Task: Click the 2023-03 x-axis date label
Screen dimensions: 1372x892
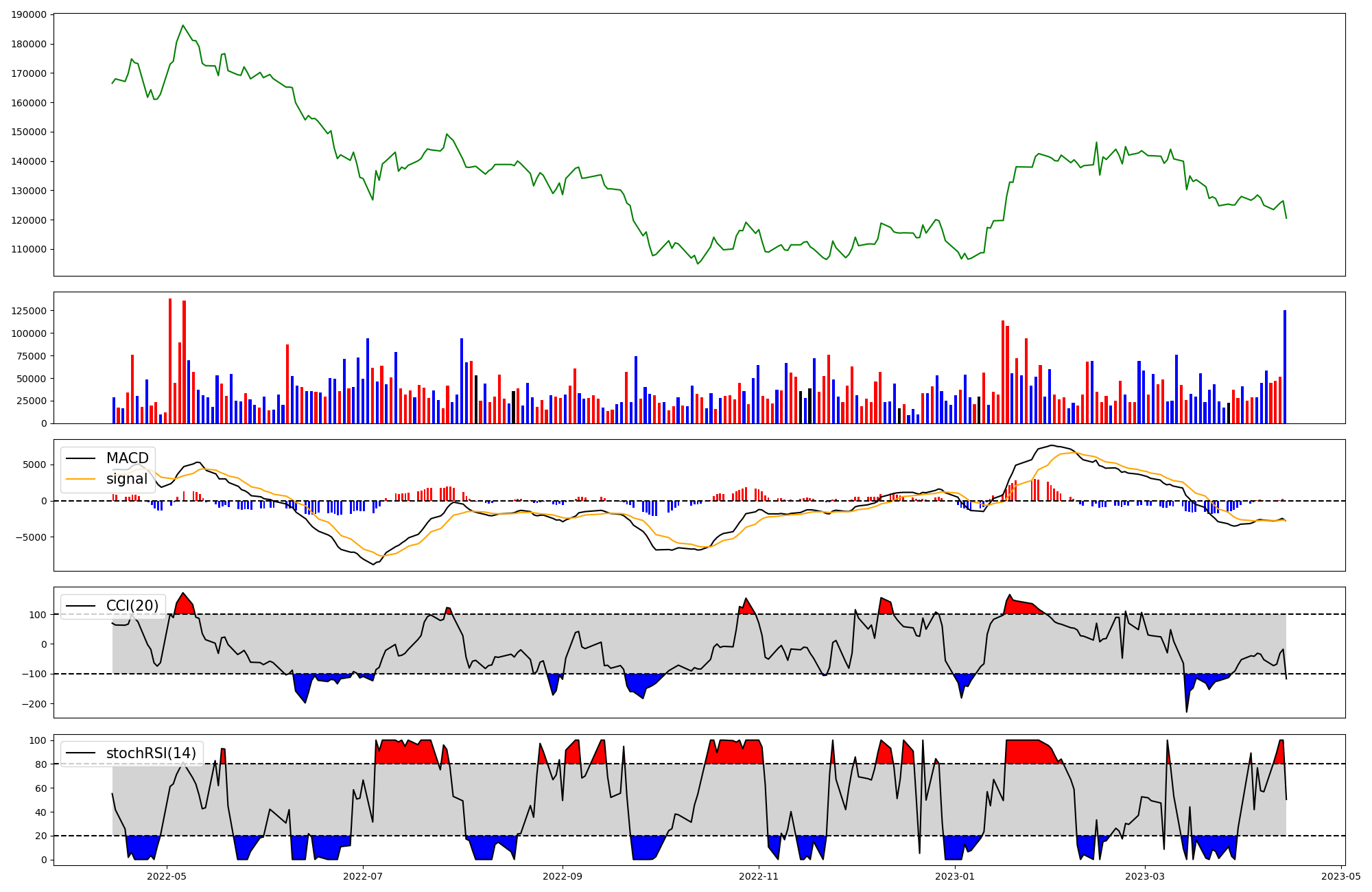Action: (1145, 876)
